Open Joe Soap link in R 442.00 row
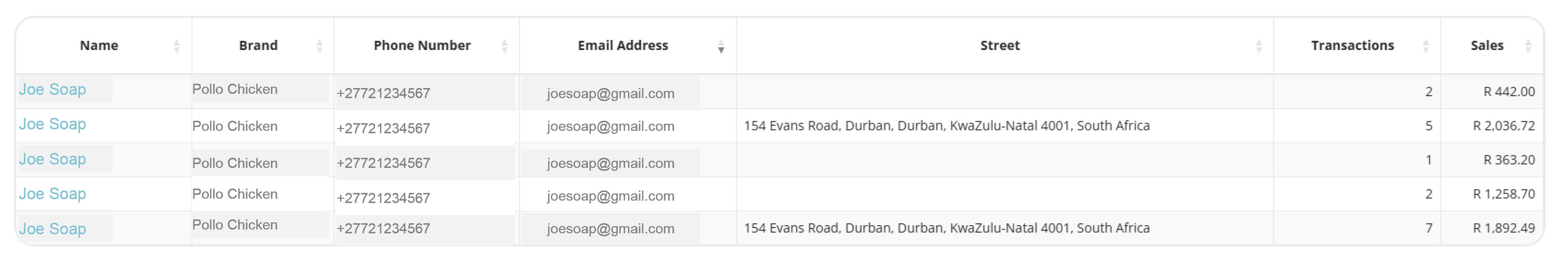1568x280 pixels. pyautogui.click(x=52, y=89)
